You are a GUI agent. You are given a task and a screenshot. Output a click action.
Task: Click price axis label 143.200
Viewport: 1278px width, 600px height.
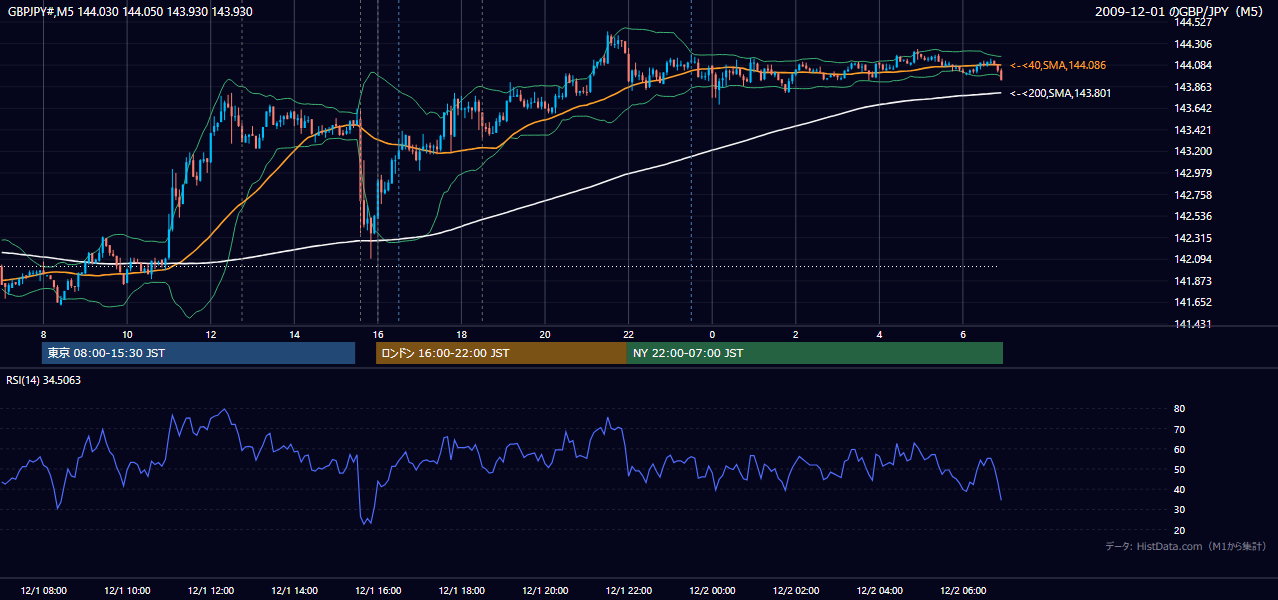click(x=1193, y=151)
